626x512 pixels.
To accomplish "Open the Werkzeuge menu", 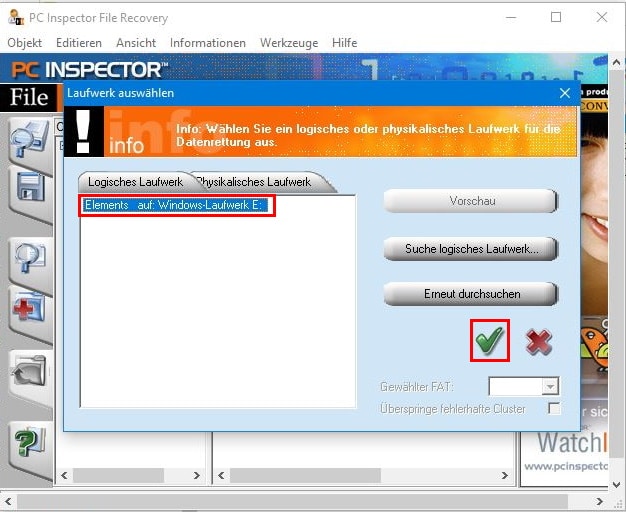I will point(289,43).
